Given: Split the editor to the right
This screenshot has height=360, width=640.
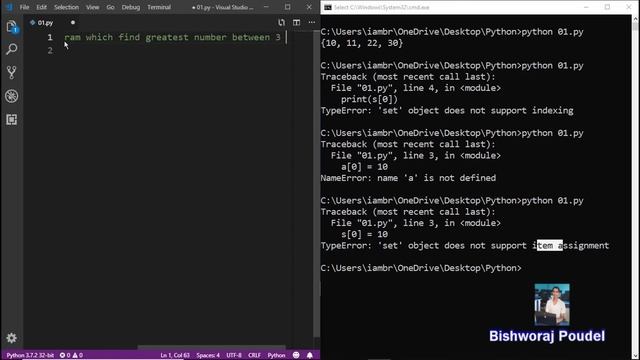Looking at the screenshot, I should click(x=297, y=22).
